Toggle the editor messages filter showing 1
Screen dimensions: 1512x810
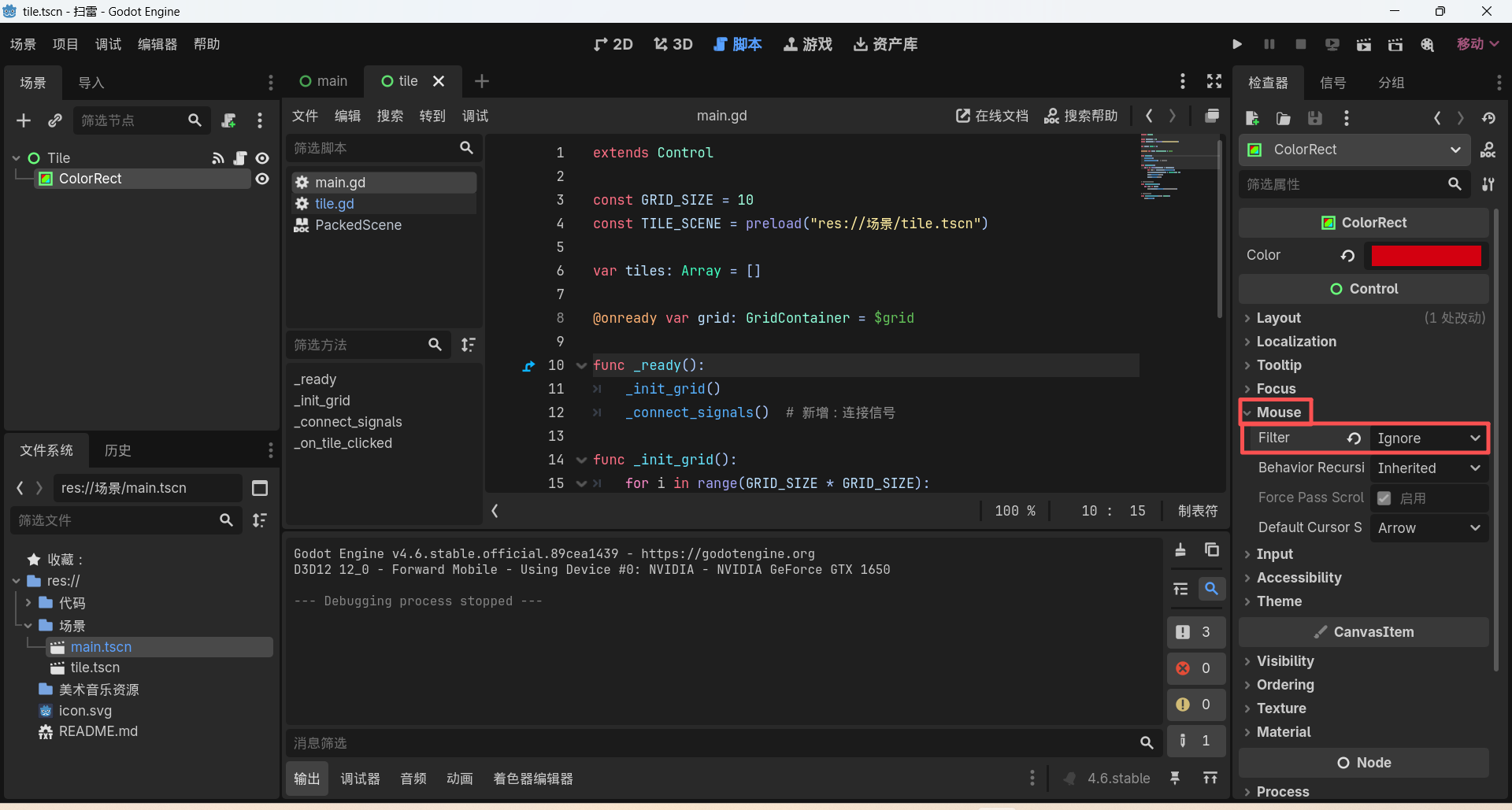(x=1195, y=741)
